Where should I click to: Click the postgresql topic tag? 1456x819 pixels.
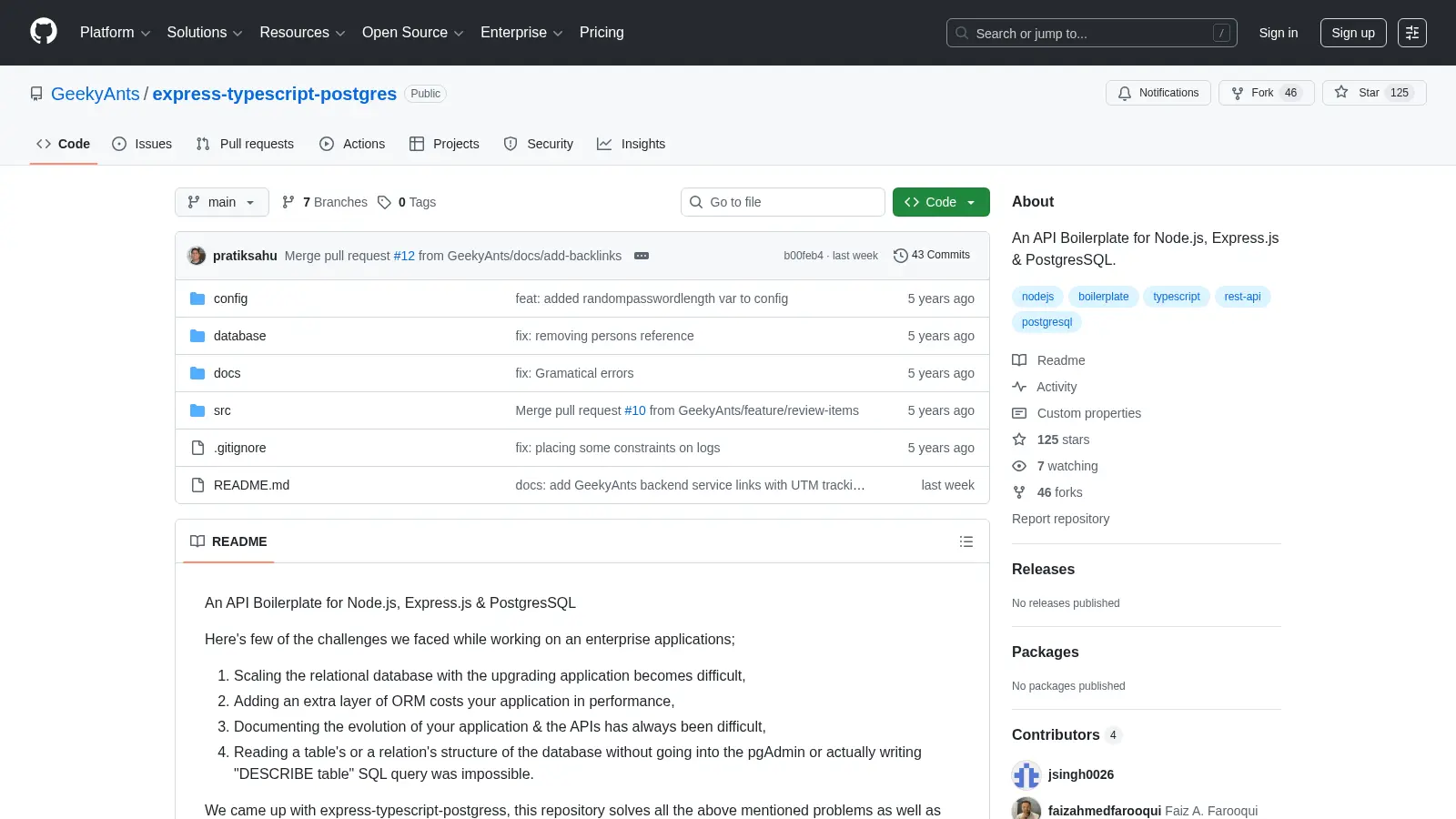click(1046, 322)
